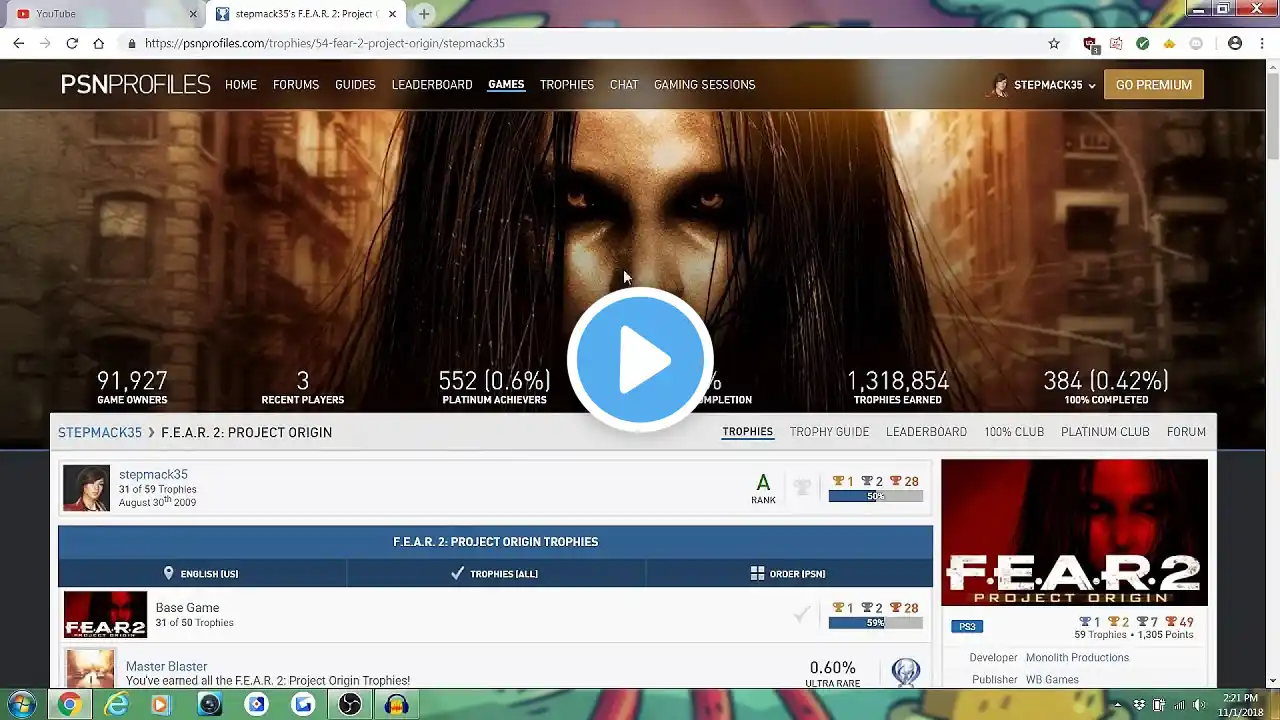
Task: Click the stepmack35 50% progress bar
Action: (875, 496)
